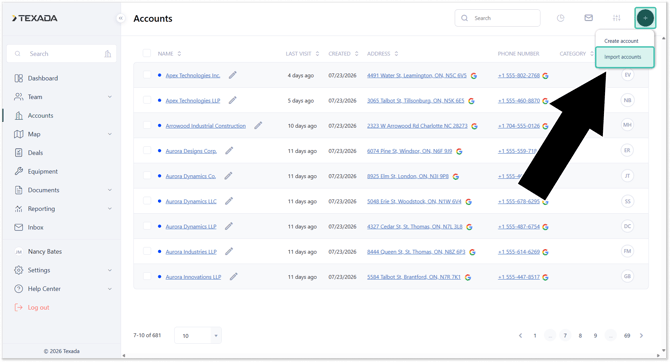The image size is (670, 362).
Task: Edit Aurora Innovations LLP with its pencil icon
Action: click(233, 277)
